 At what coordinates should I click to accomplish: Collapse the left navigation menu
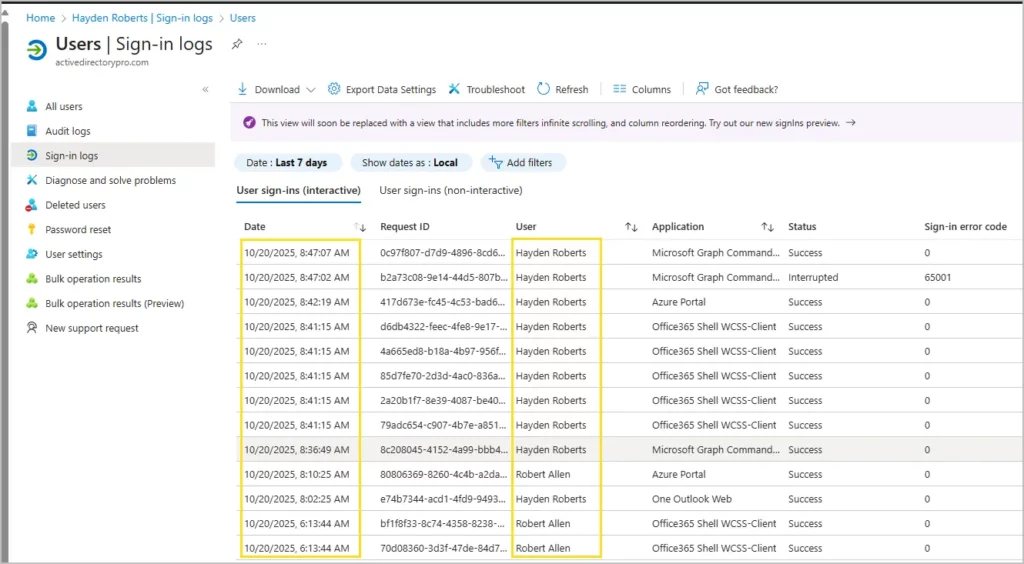(205, 89)
